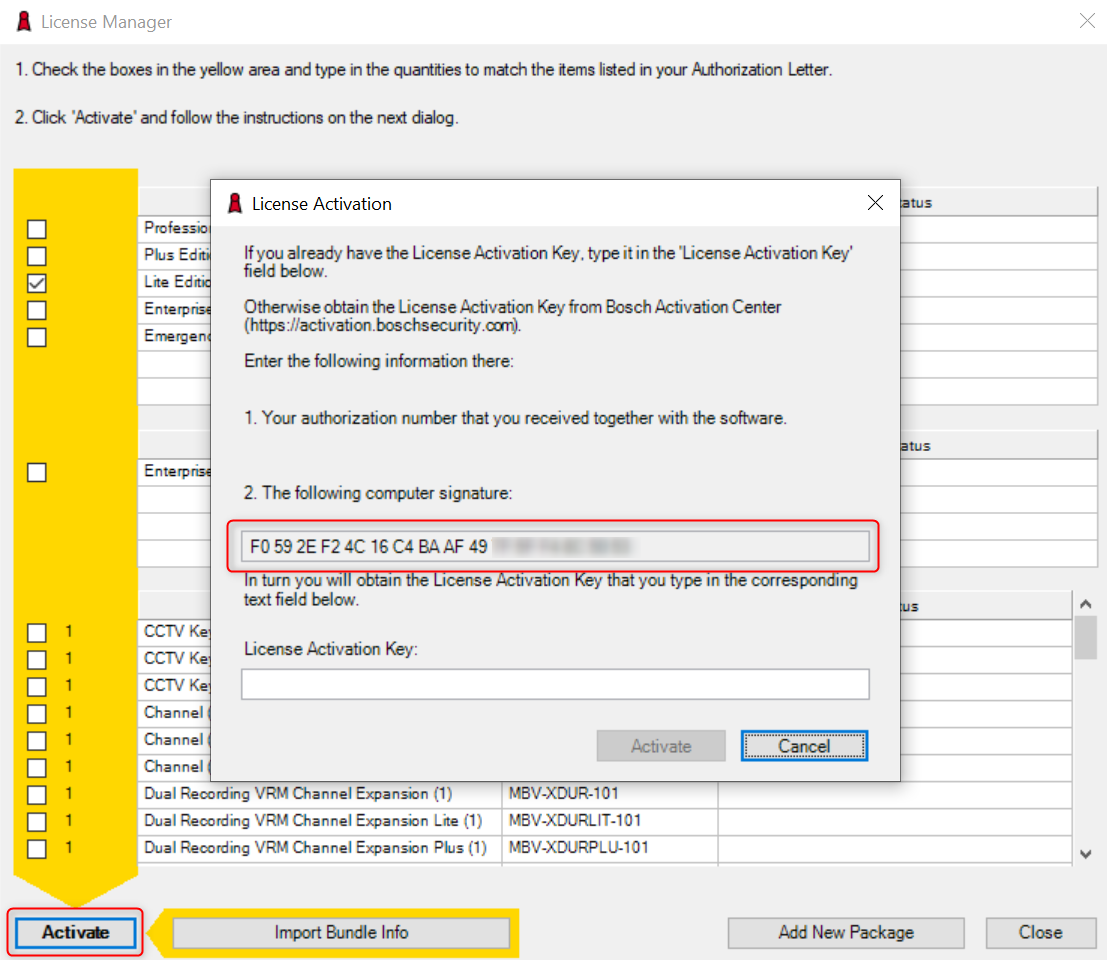Screen dimensions: 1107x960
Task: Enable the Professional edition checkbox
Action: click(37, 230)
